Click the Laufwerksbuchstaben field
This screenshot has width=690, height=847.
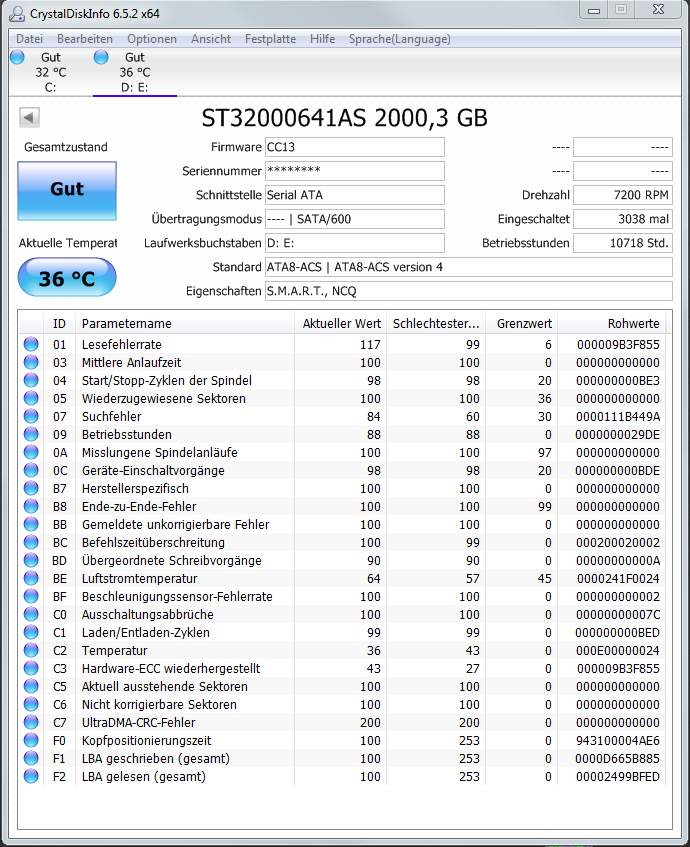354,243
